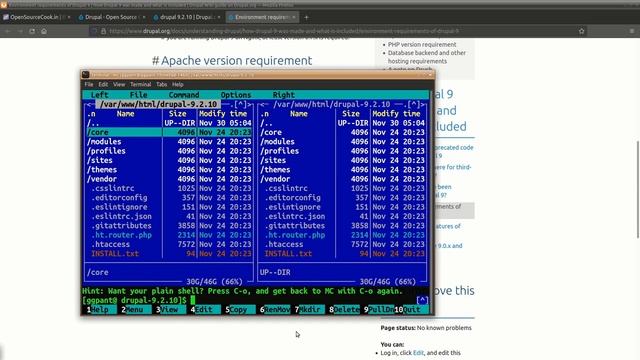Open Midnight Commander Command menu
Viewport: 640px width, 360px height.
[x=184, y=95]
